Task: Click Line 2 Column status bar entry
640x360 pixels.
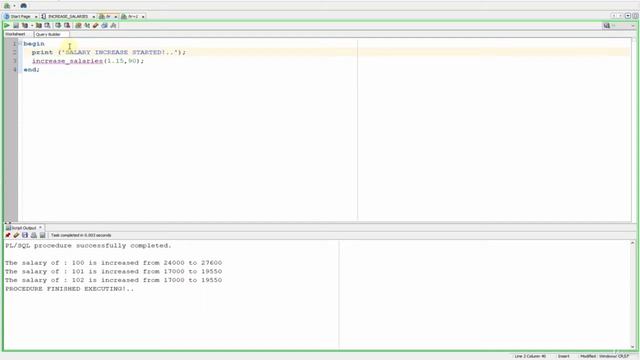Action: click(x=530, y=356)
